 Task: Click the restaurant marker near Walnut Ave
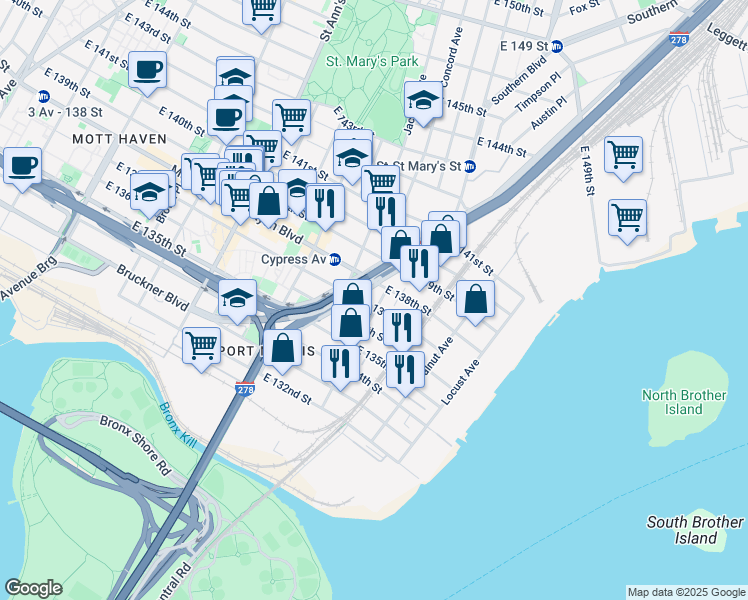pos(405,371)
